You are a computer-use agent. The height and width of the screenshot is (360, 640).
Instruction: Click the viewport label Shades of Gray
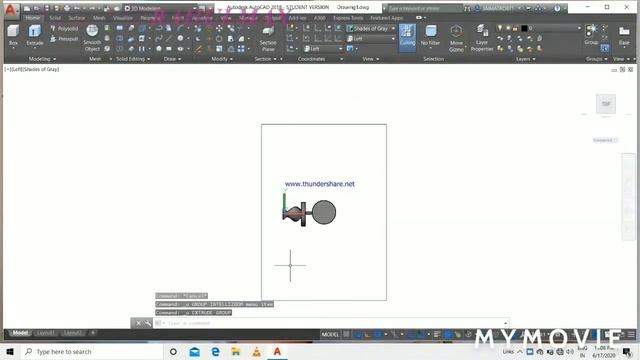click(41, 69)
